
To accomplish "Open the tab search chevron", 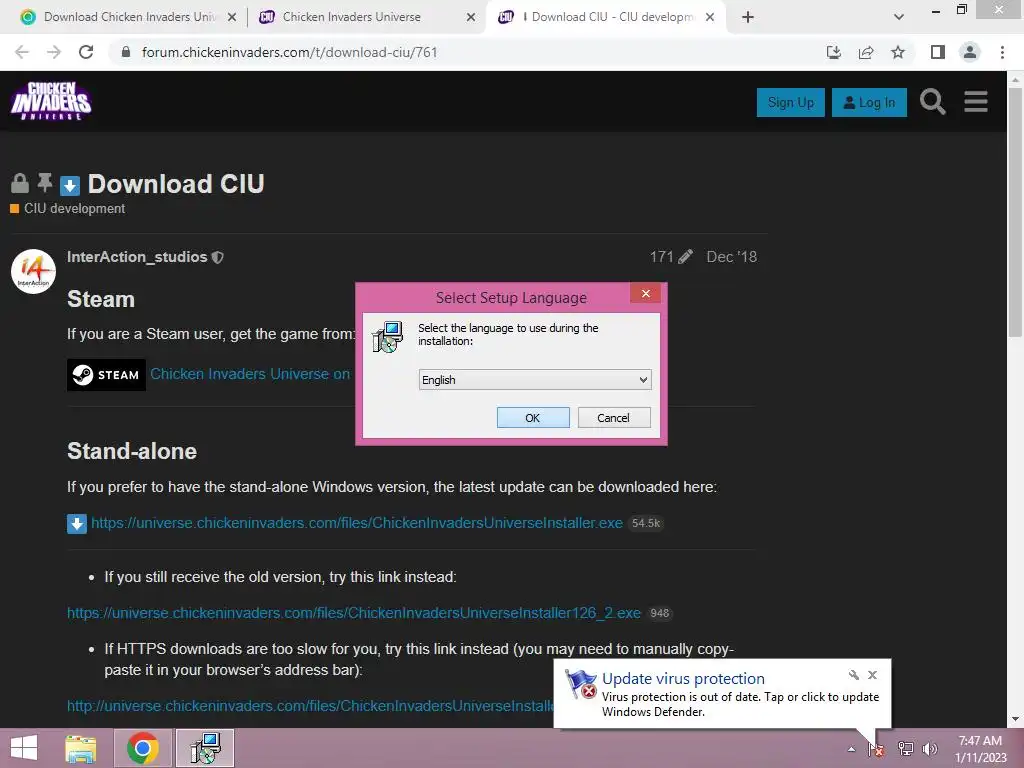I will click(x=899, y=17).
